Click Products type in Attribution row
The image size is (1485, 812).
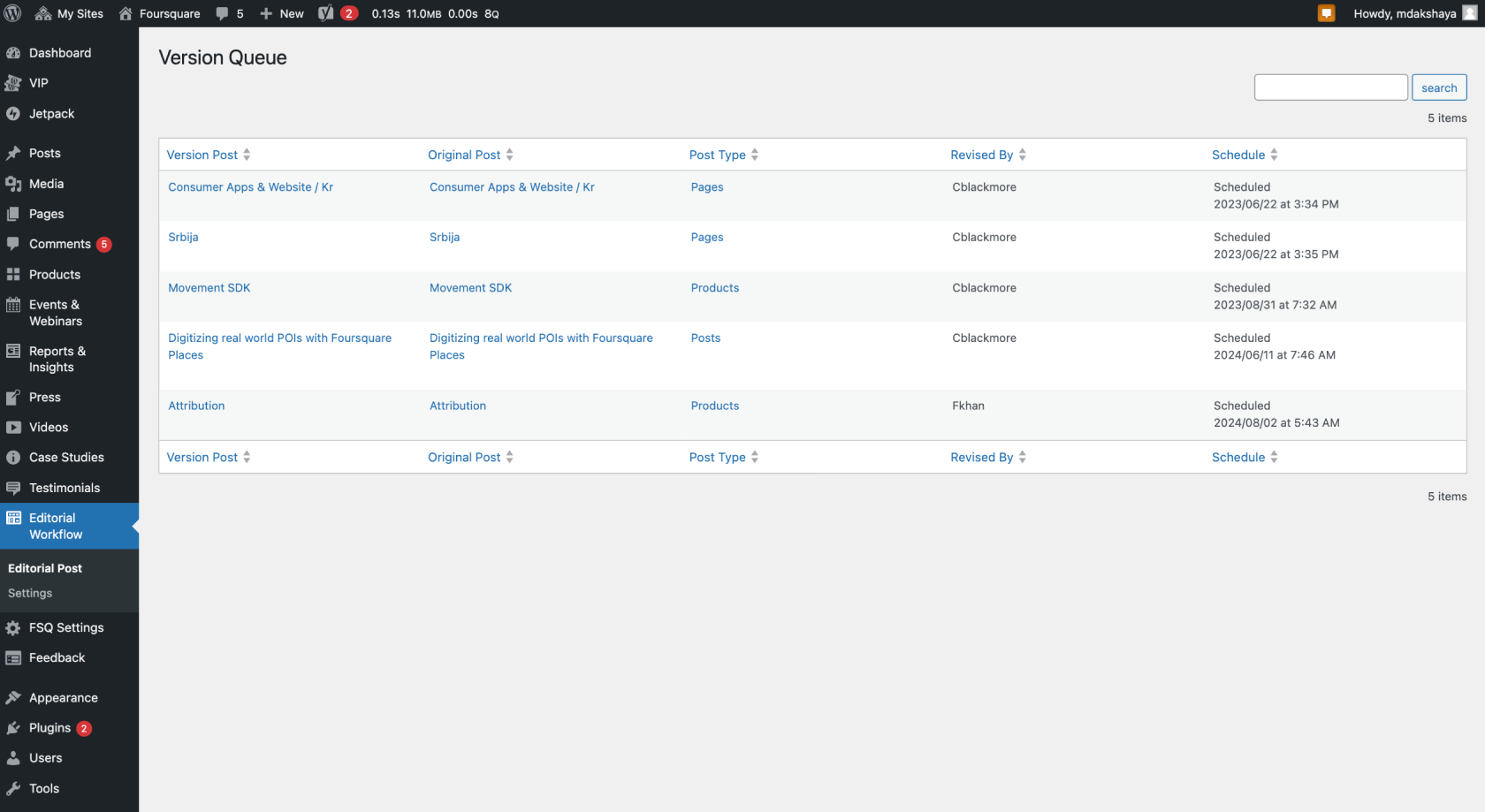(714, 406)
